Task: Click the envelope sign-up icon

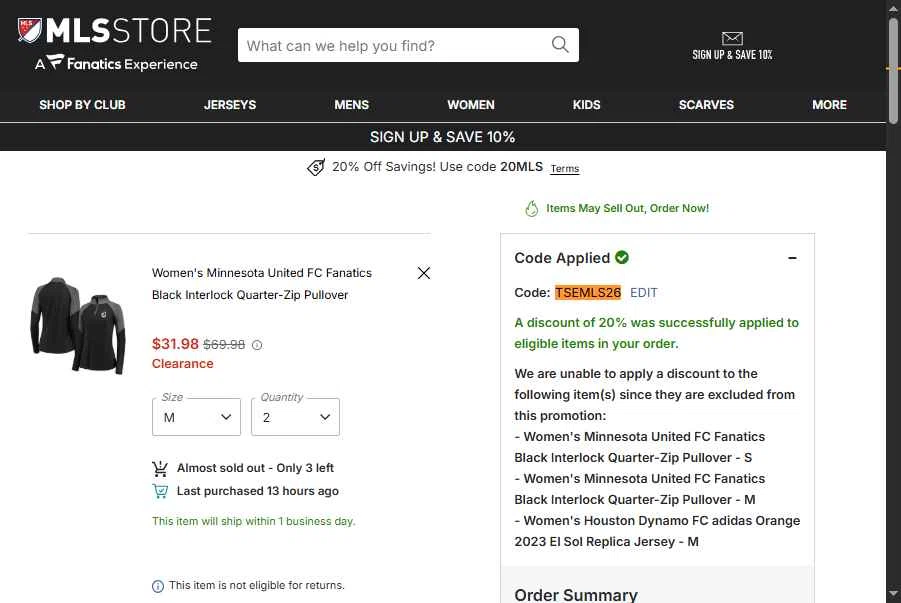Action: point(732,39)
